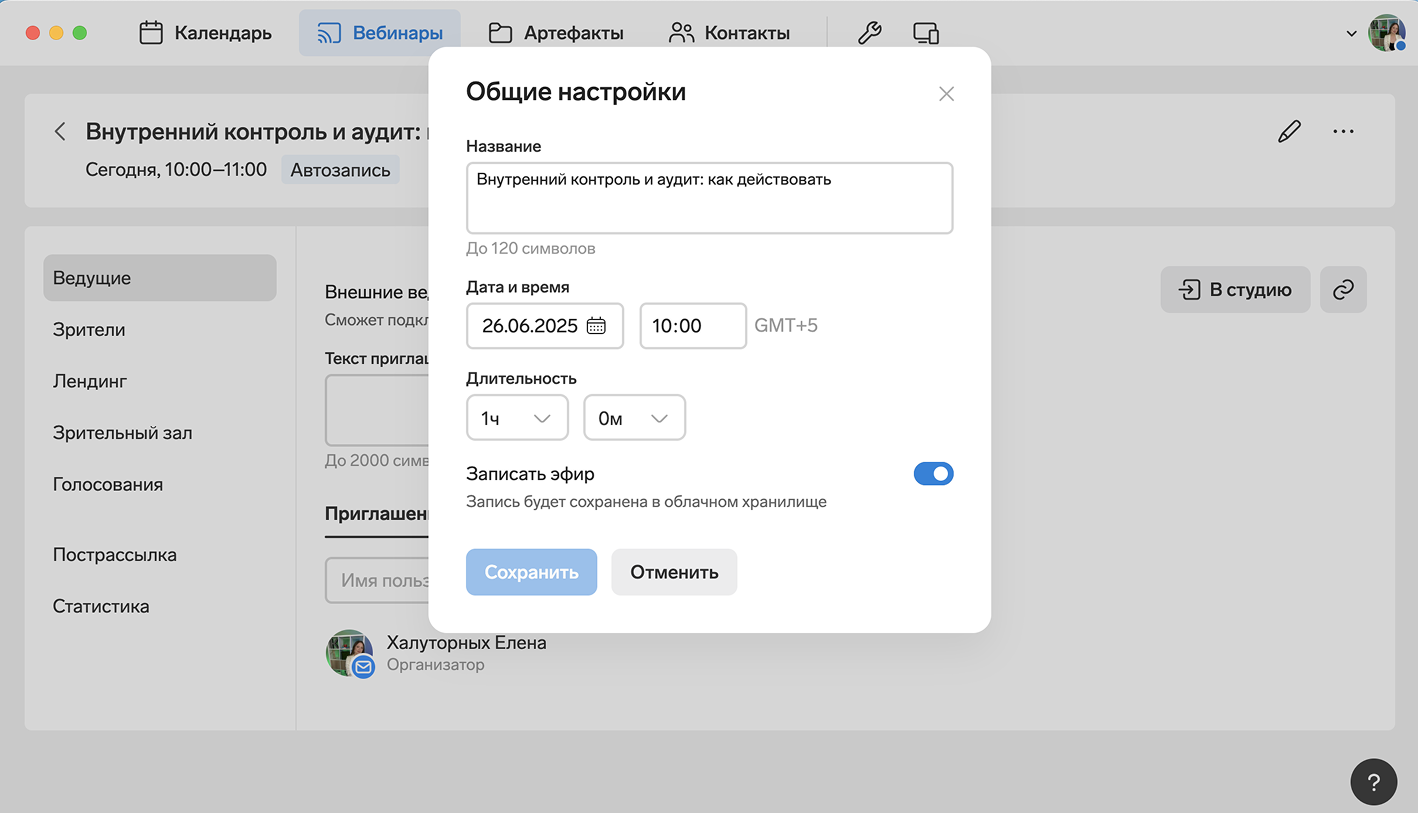This screenshot has width=1418, height=813.
Task: Expand the minutes duration dropdown
Action: [634, 418]
